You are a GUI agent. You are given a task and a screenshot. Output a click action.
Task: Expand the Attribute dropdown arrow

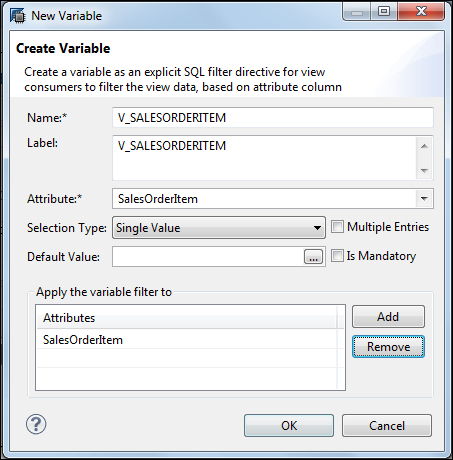coord(424,199)
